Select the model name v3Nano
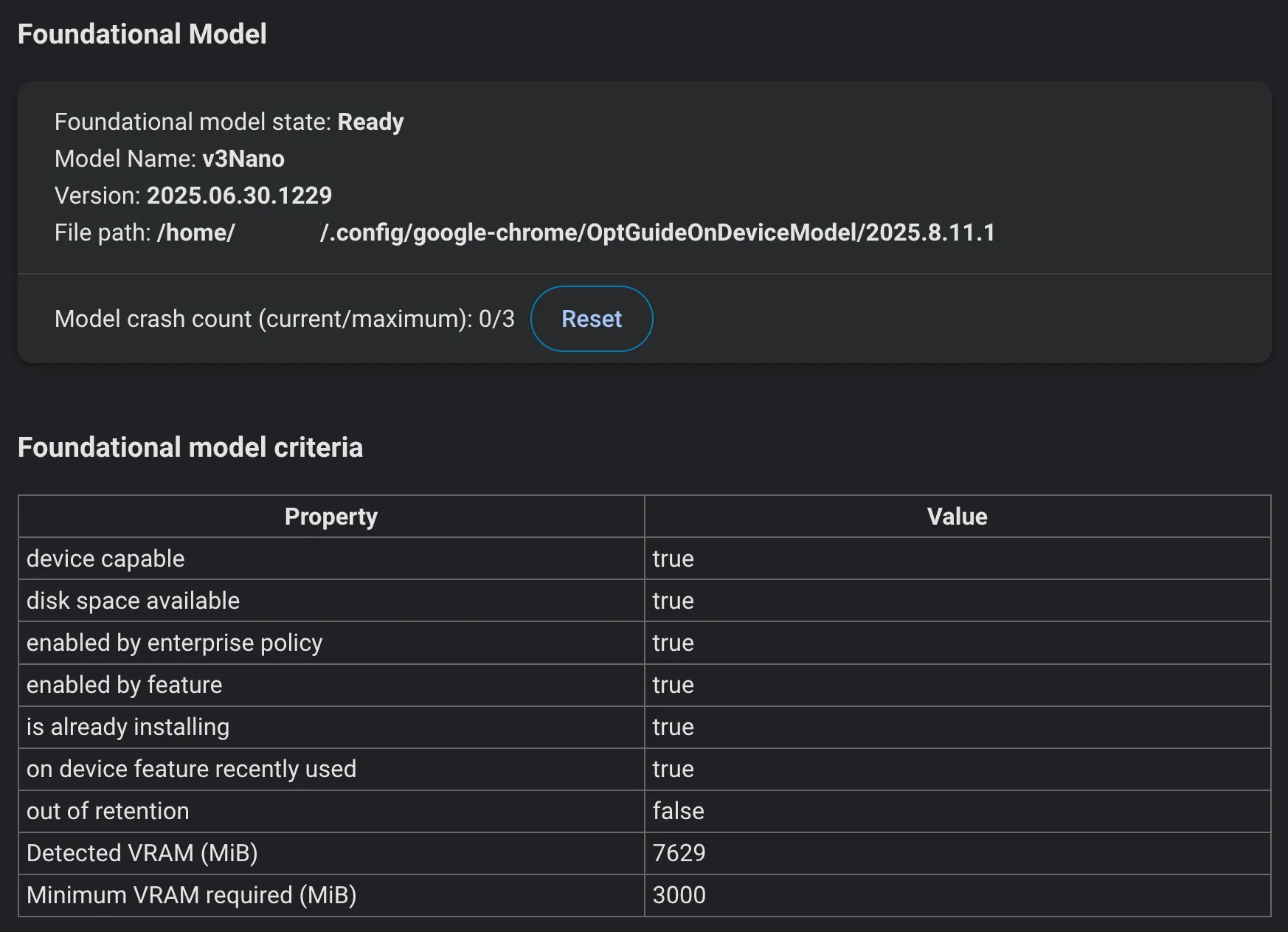This screenshot has width=1288, height=932. [243, 159]
